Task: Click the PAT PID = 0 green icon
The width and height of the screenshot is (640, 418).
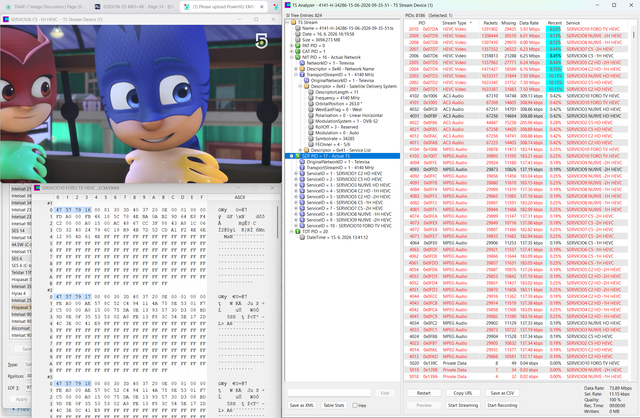Action: (298, 46)
